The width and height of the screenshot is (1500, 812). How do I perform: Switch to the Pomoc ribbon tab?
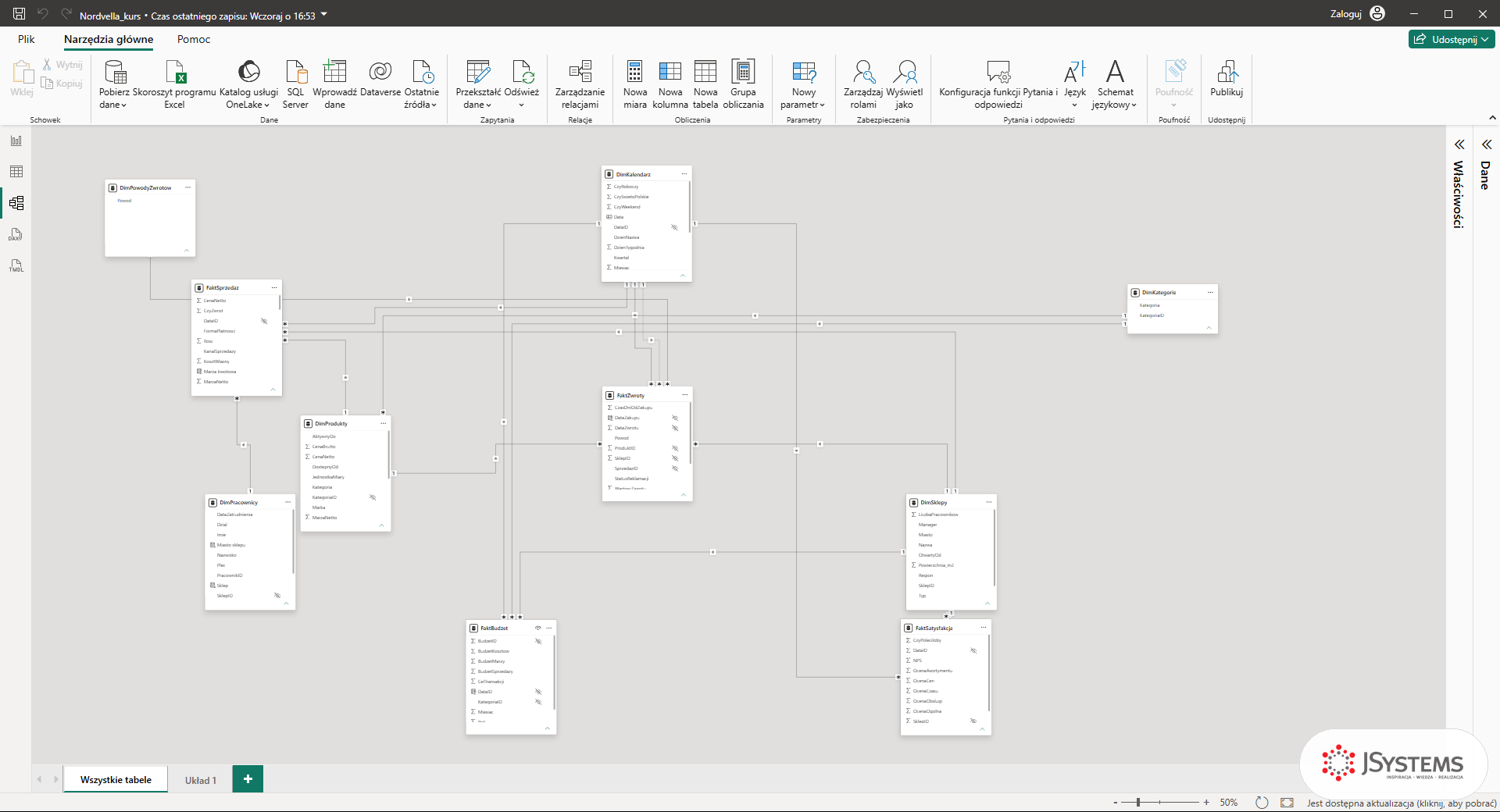pos(194,39)
